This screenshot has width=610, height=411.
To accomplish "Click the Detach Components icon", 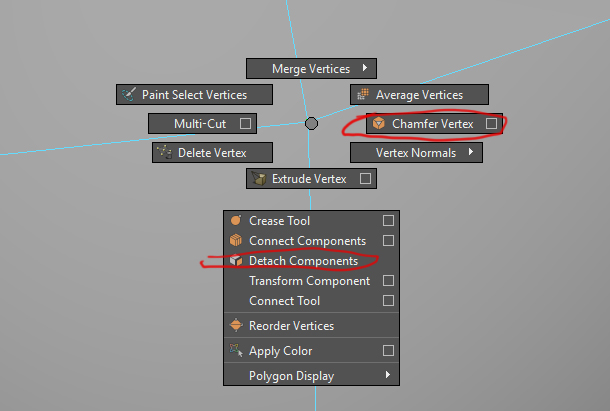I will 236,261.
